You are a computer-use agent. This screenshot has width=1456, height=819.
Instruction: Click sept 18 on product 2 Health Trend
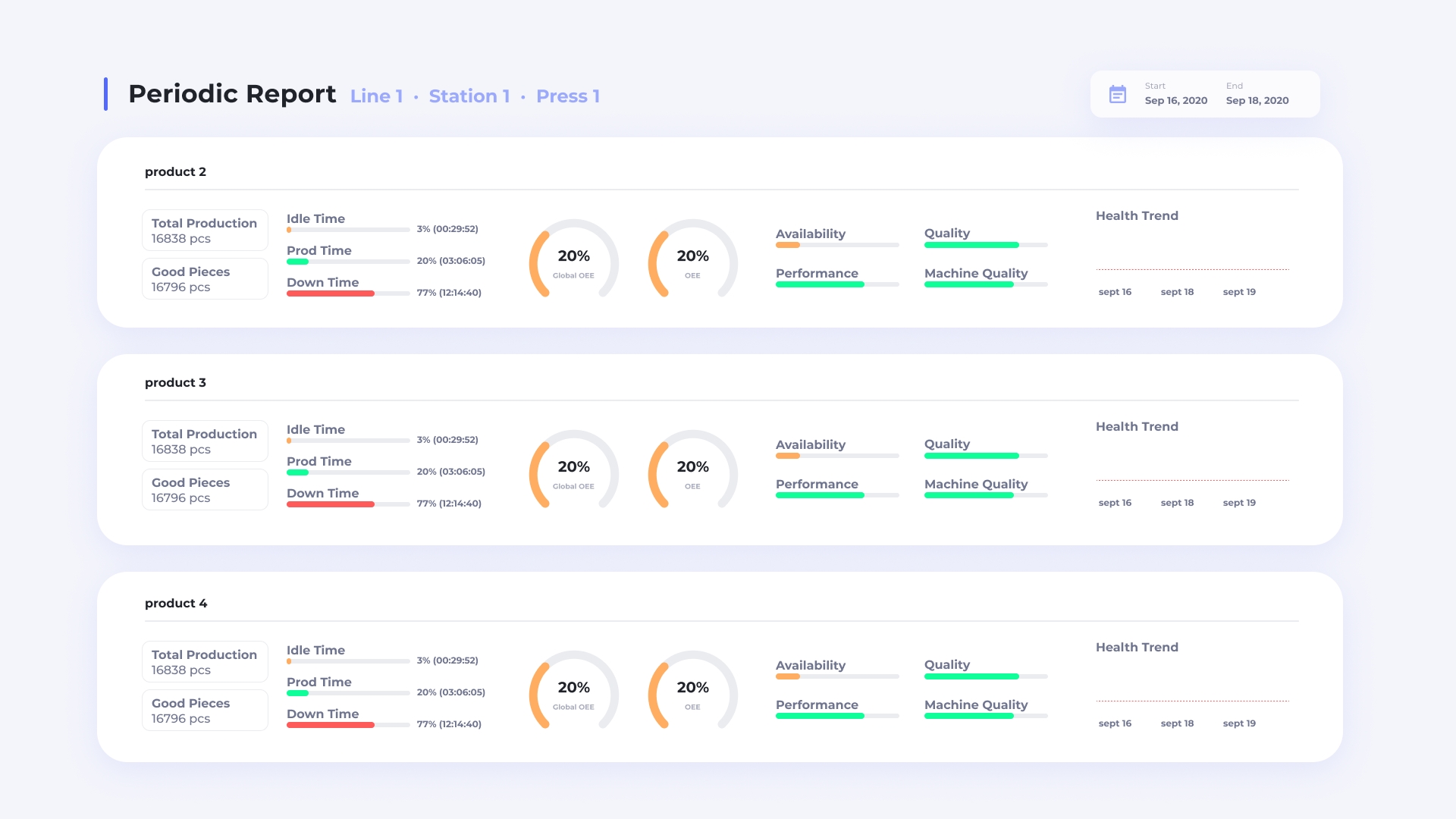click(1177, 292)
